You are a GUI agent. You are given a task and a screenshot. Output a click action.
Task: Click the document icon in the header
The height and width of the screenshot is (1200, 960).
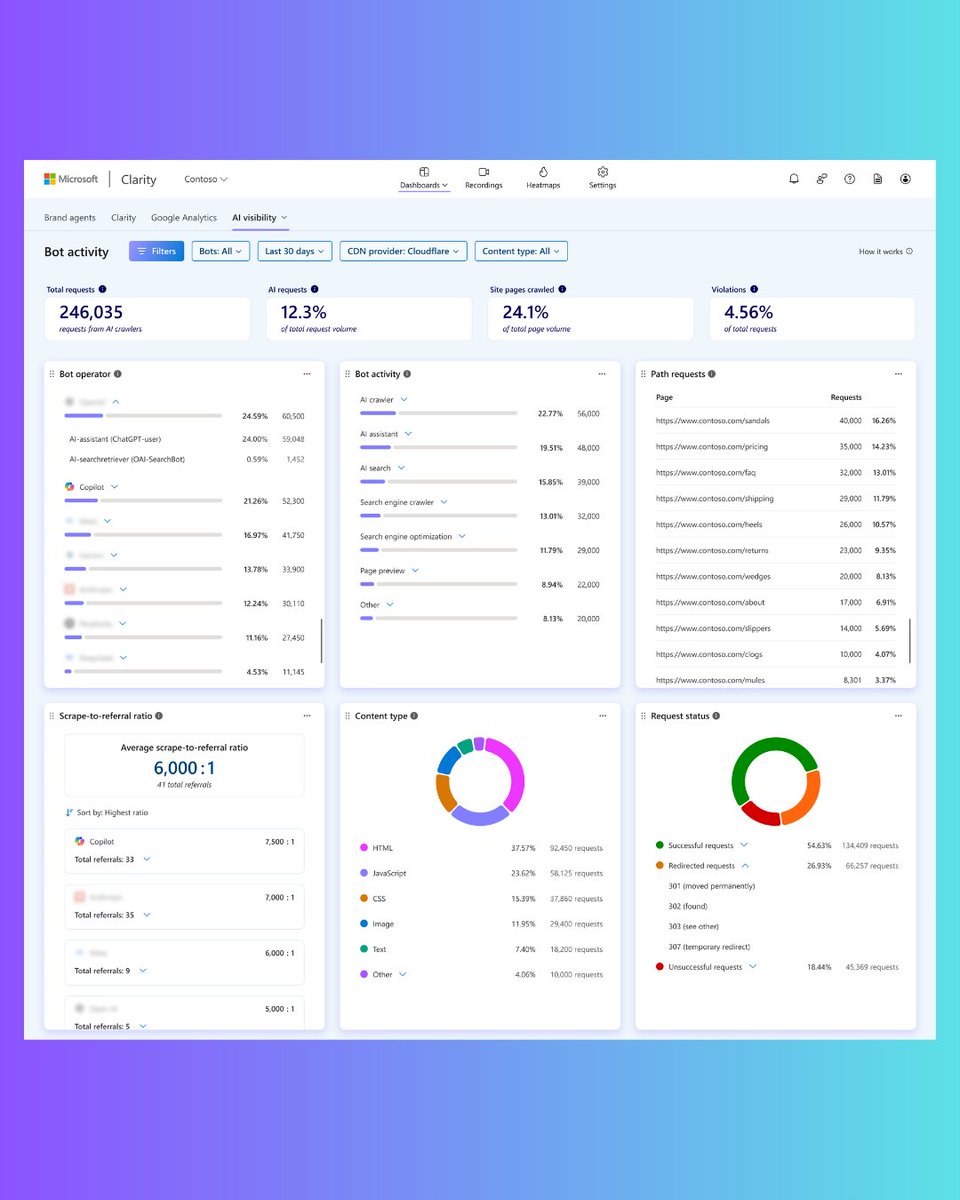[x=877, y=179]
